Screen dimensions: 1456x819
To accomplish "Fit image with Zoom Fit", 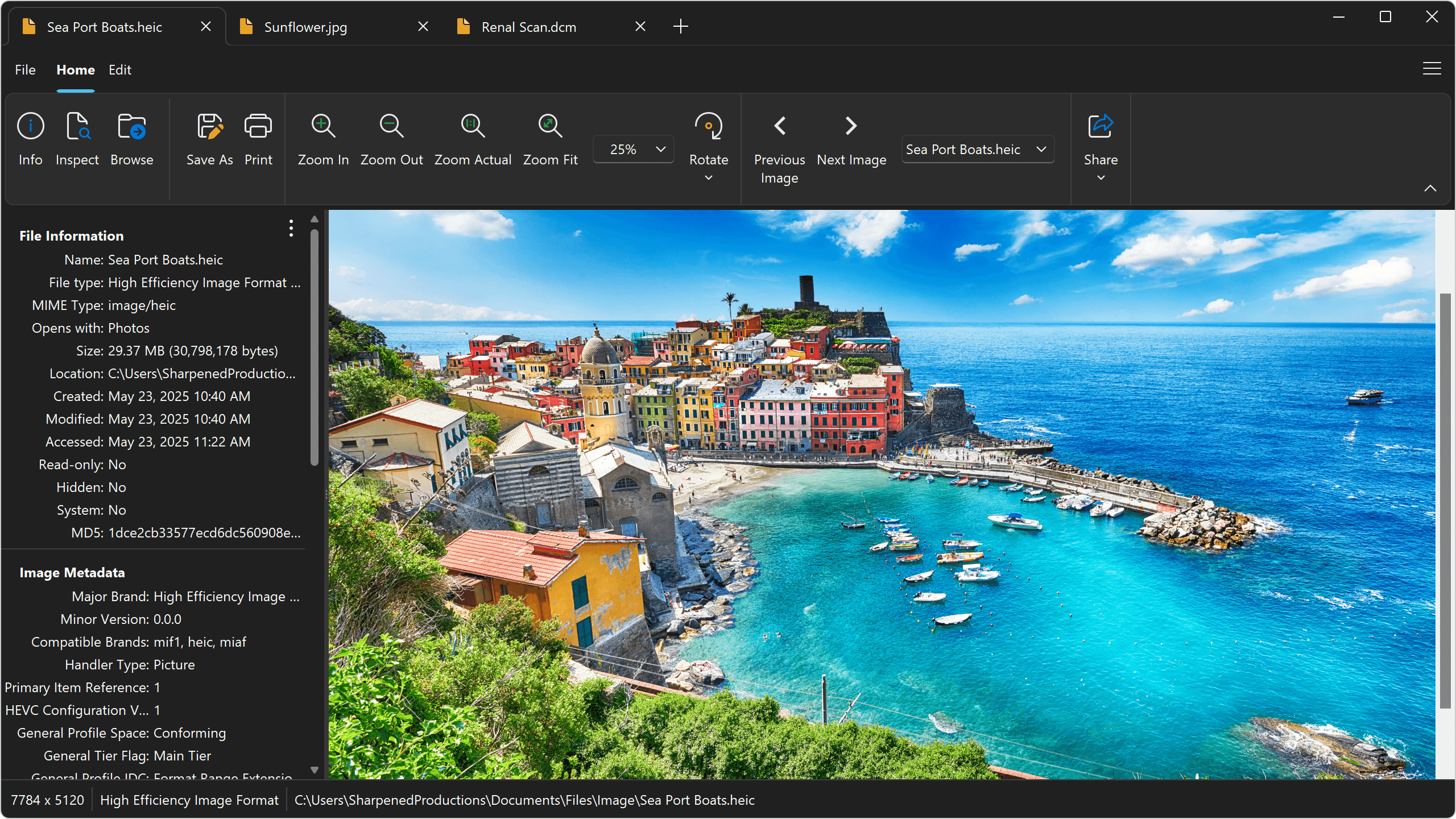I will (x=550, y=126).
